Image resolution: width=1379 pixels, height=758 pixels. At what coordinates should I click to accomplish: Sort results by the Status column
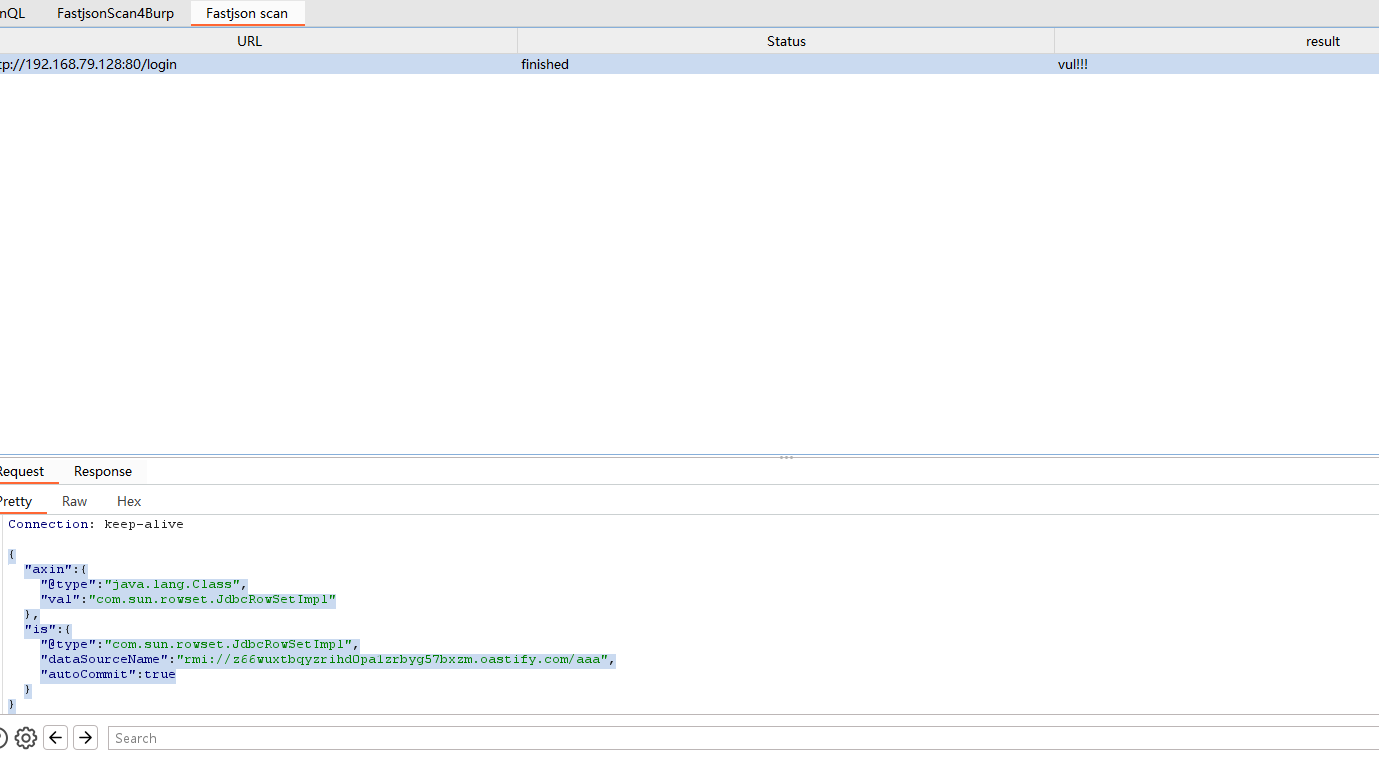pyautogui.click(x=786, y=41)
